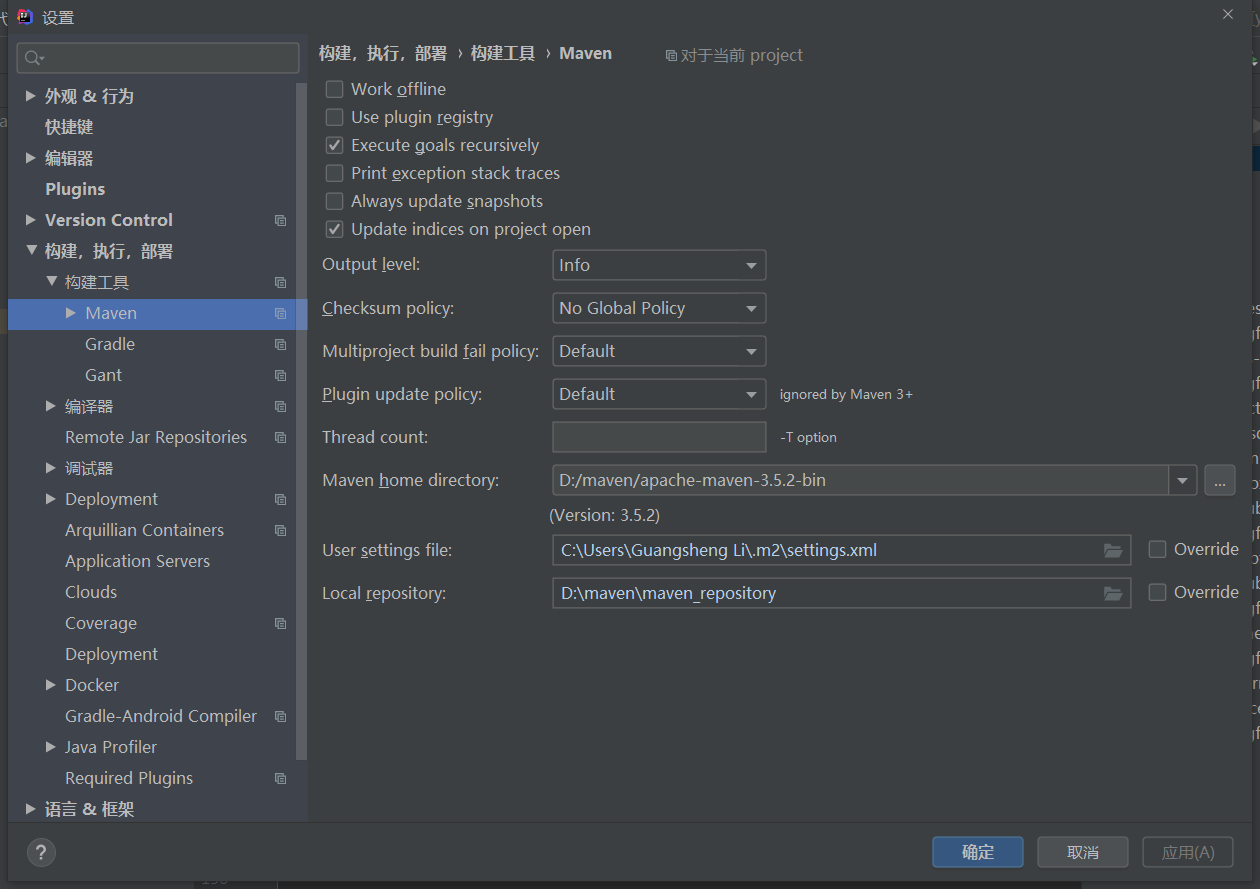Screen dimensions: 1260x889
Task: Click the settings search field
Action: tap(158, 58)
